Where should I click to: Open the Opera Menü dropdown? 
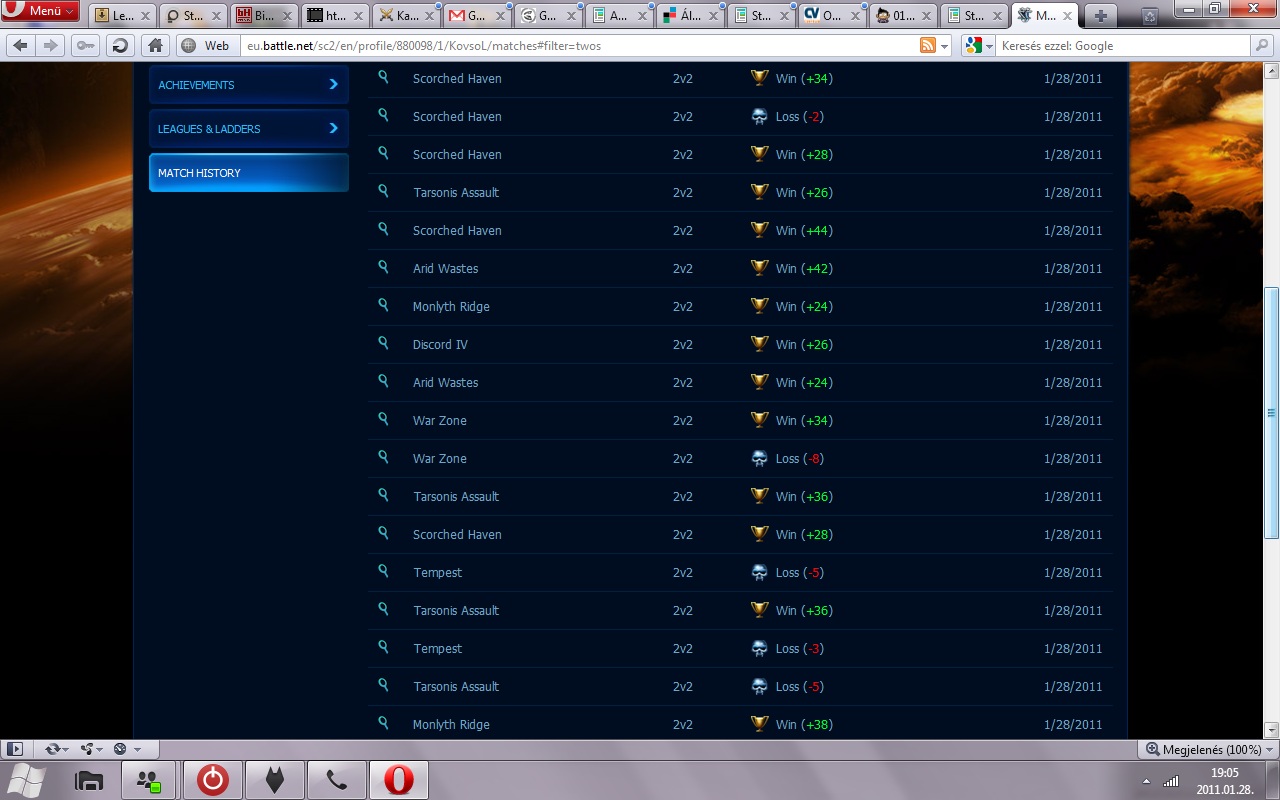pyautogui.click(x=41, y=12)
